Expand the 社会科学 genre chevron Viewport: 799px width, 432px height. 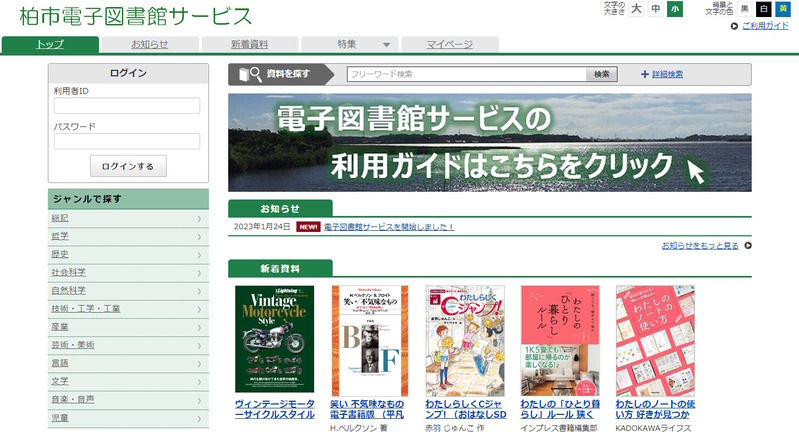(199, 274)
